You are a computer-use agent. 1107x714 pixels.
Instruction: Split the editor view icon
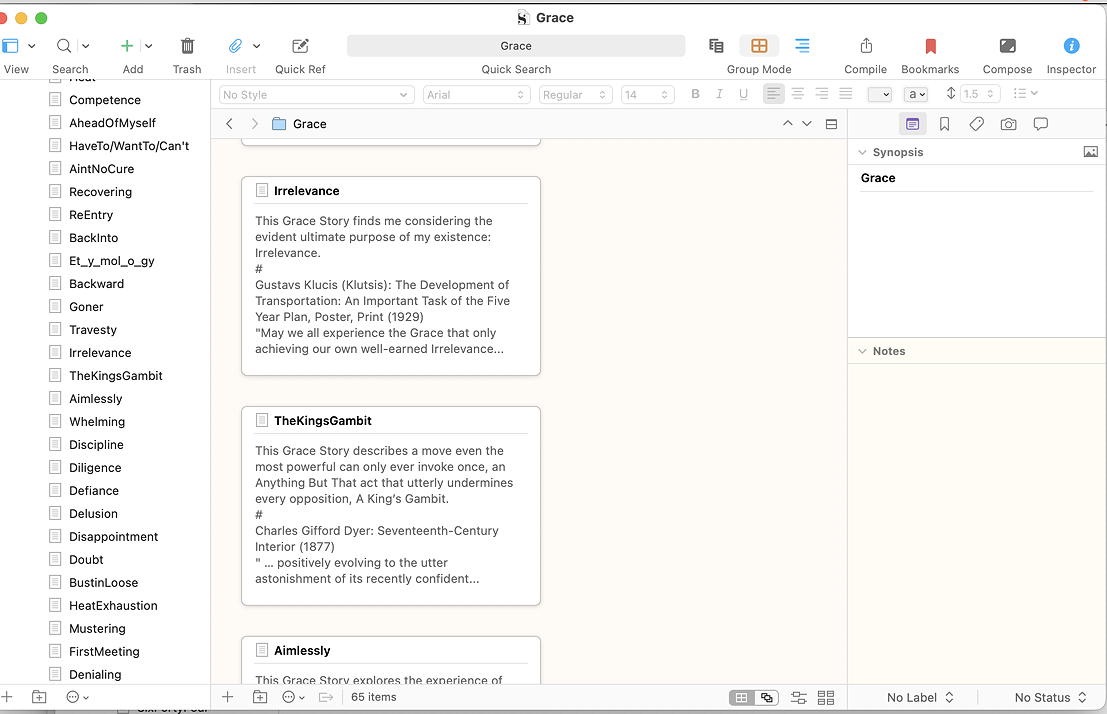point(832,124)
